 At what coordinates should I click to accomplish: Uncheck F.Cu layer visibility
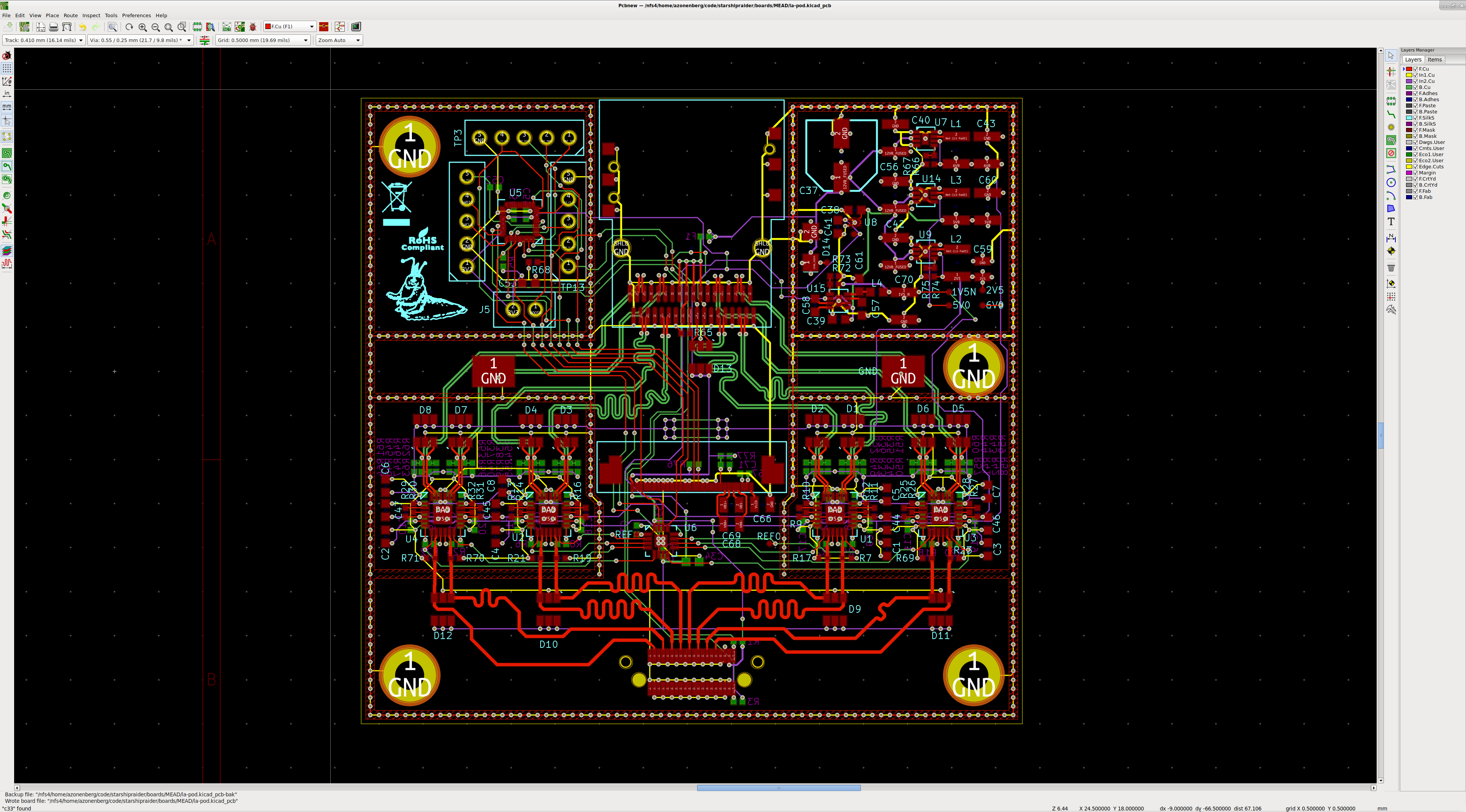1415,69
